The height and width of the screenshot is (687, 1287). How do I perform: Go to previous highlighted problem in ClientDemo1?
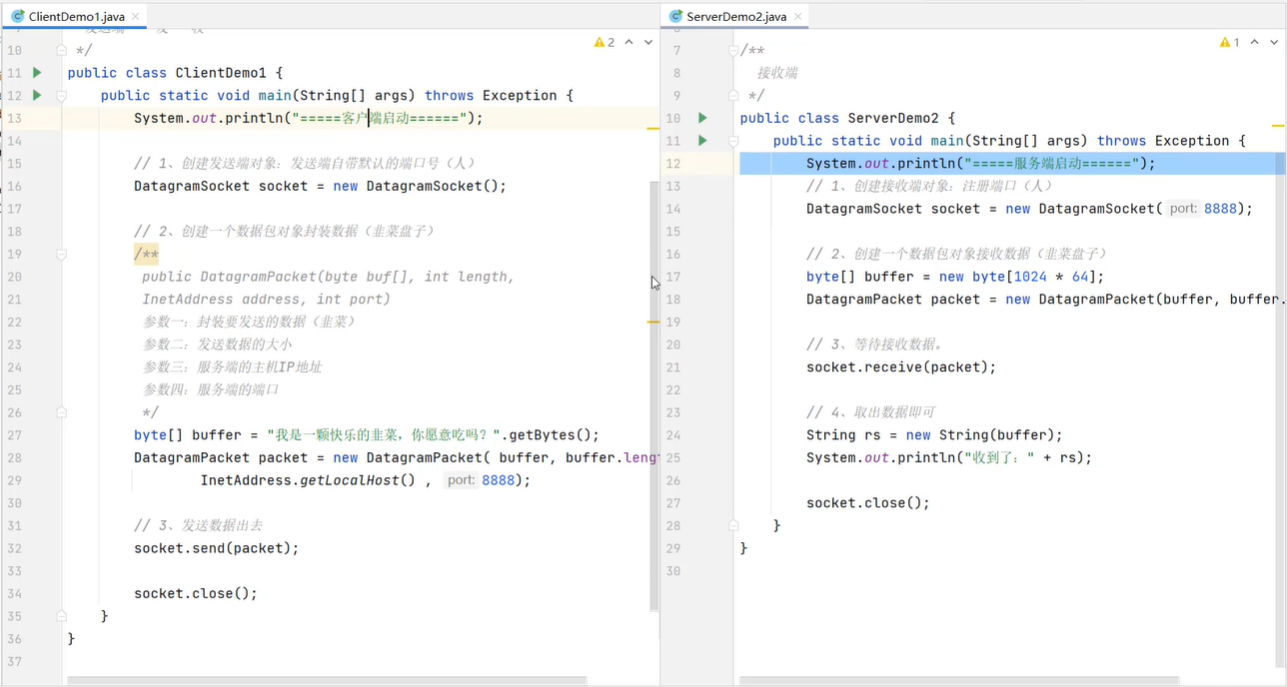point(629,43)
